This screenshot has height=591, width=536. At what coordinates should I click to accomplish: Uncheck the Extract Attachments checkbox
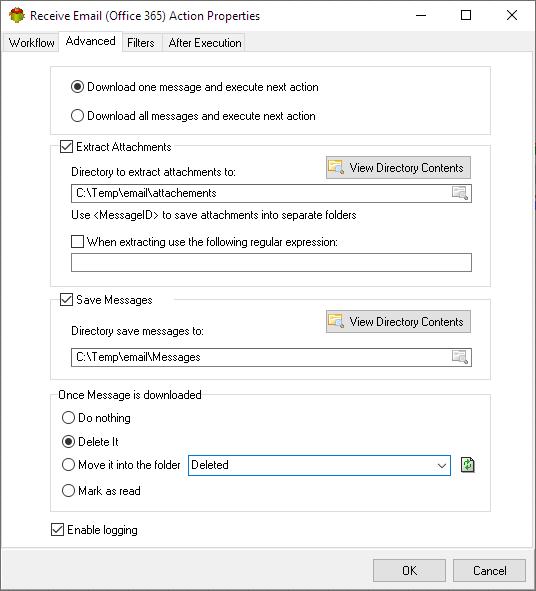pos(66,147)
